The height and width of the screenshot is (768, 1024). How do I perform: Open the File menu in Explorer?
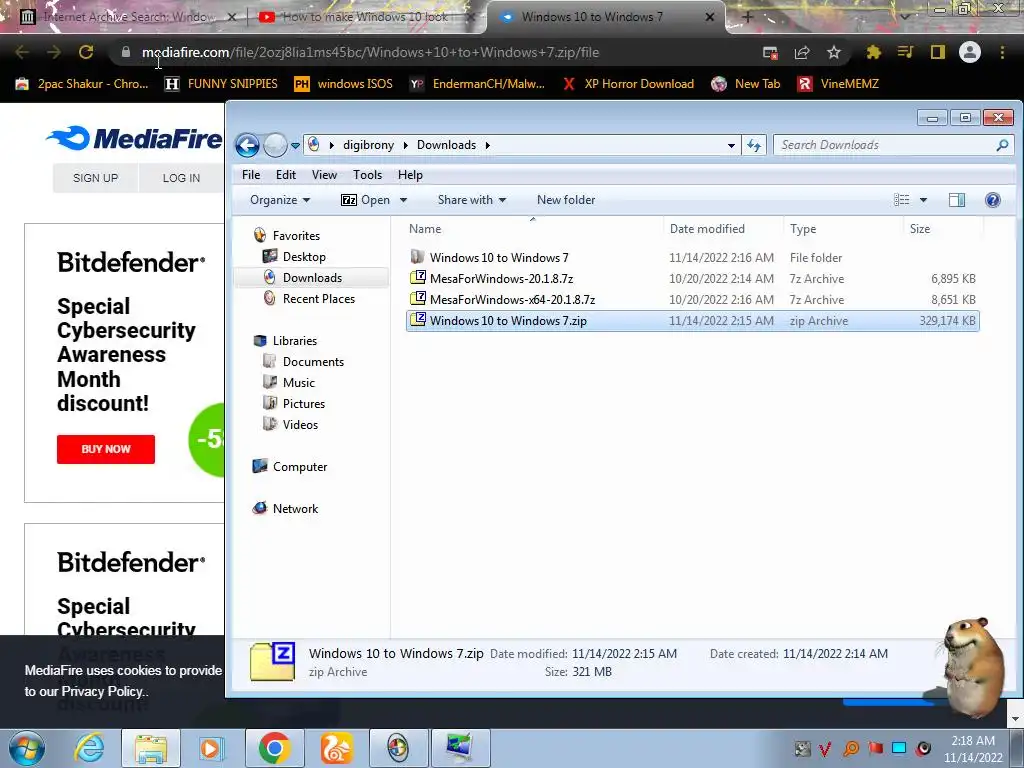point(251,175)
